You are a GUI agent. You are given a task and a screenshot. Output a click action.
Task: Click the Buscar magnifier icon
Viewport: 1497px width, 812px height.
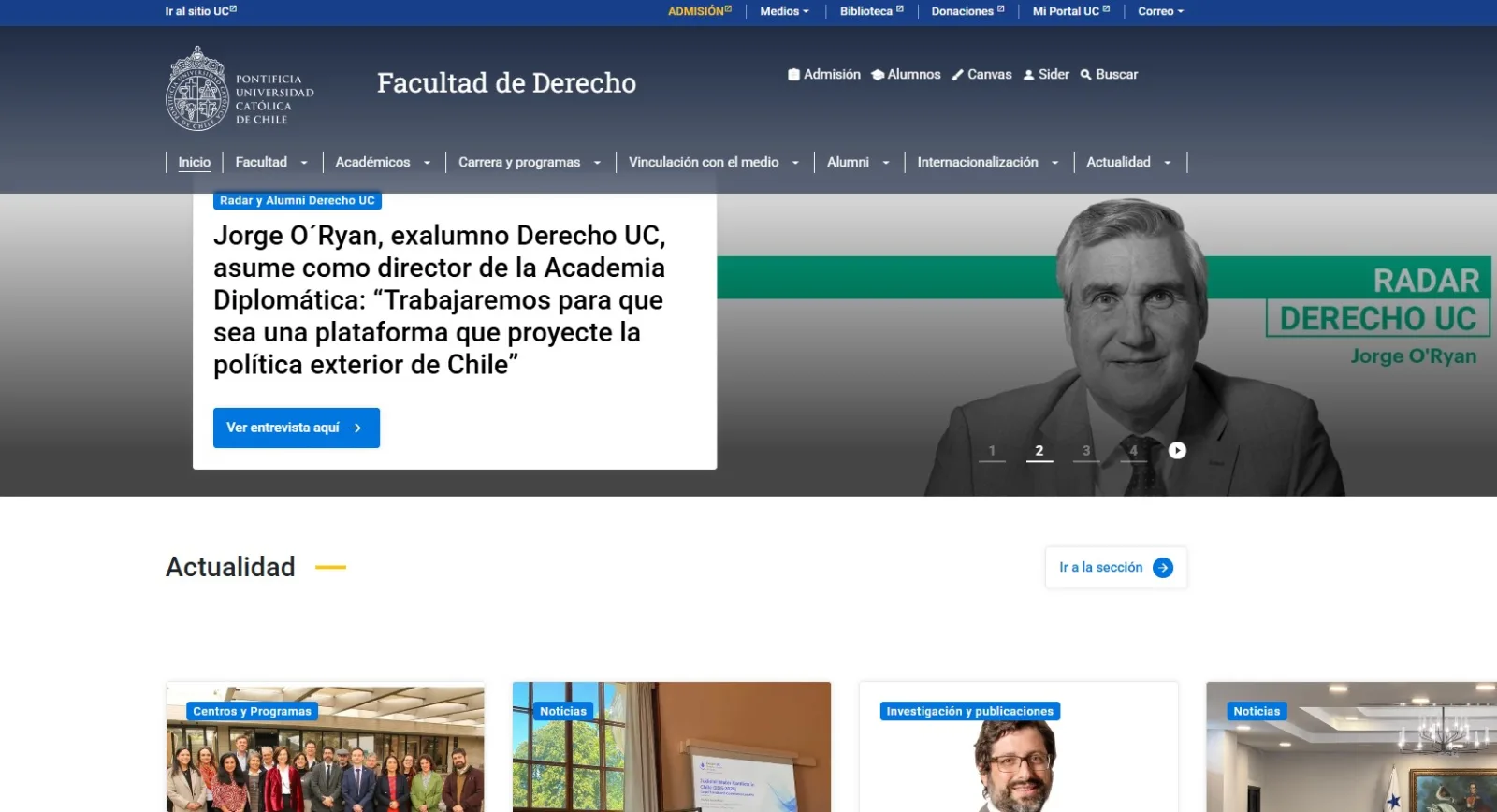click(1086, 75)
